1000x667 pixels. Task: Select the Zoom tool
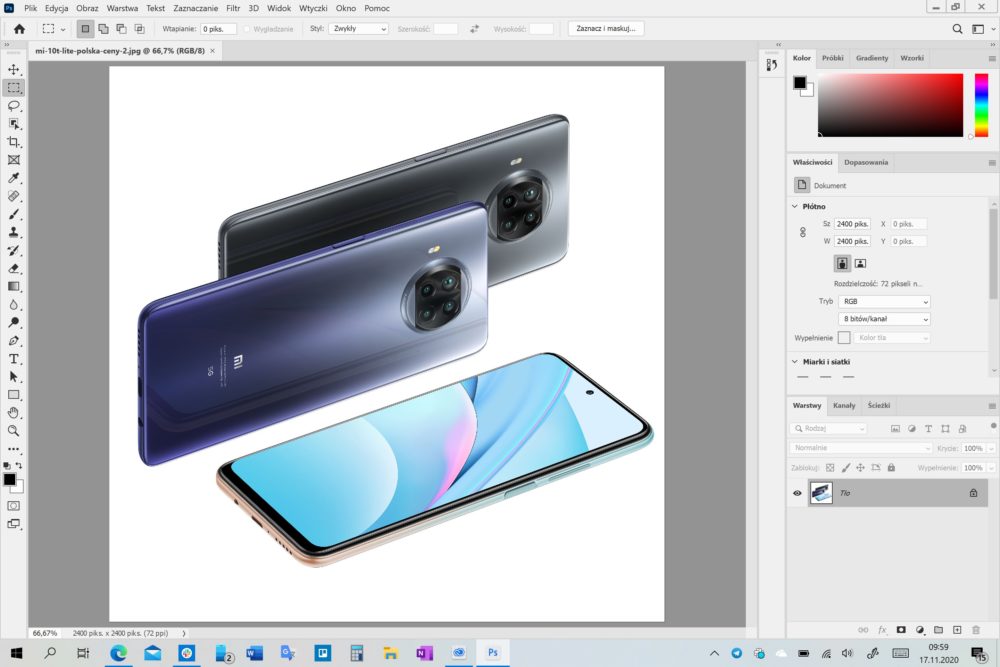[13, 431]
